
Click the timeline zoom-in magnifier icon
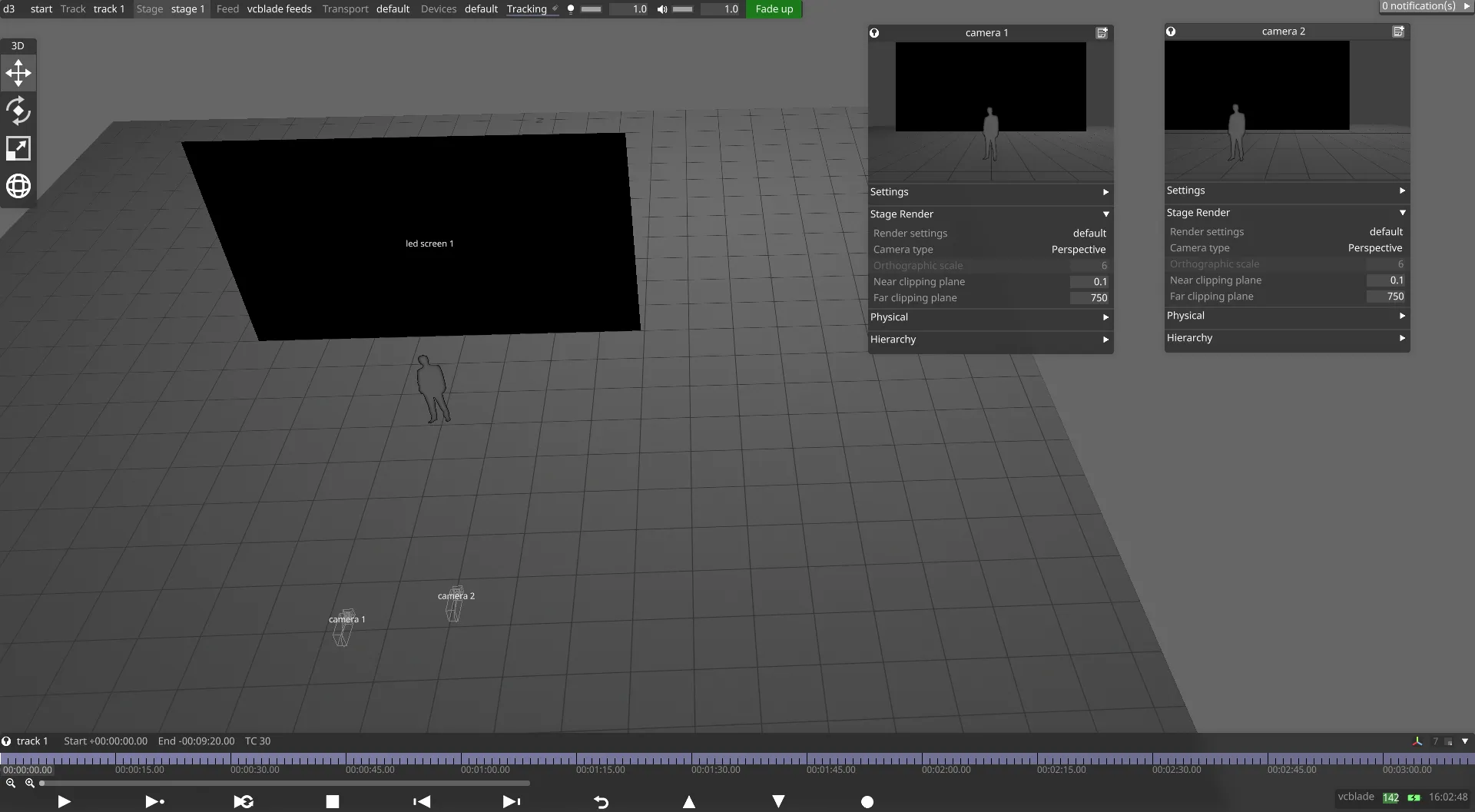pyautogui.click(x=30, y=783)
